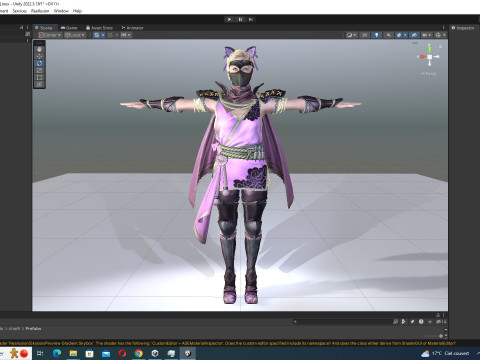Select the Scale tool

click(x=39, y=70)
